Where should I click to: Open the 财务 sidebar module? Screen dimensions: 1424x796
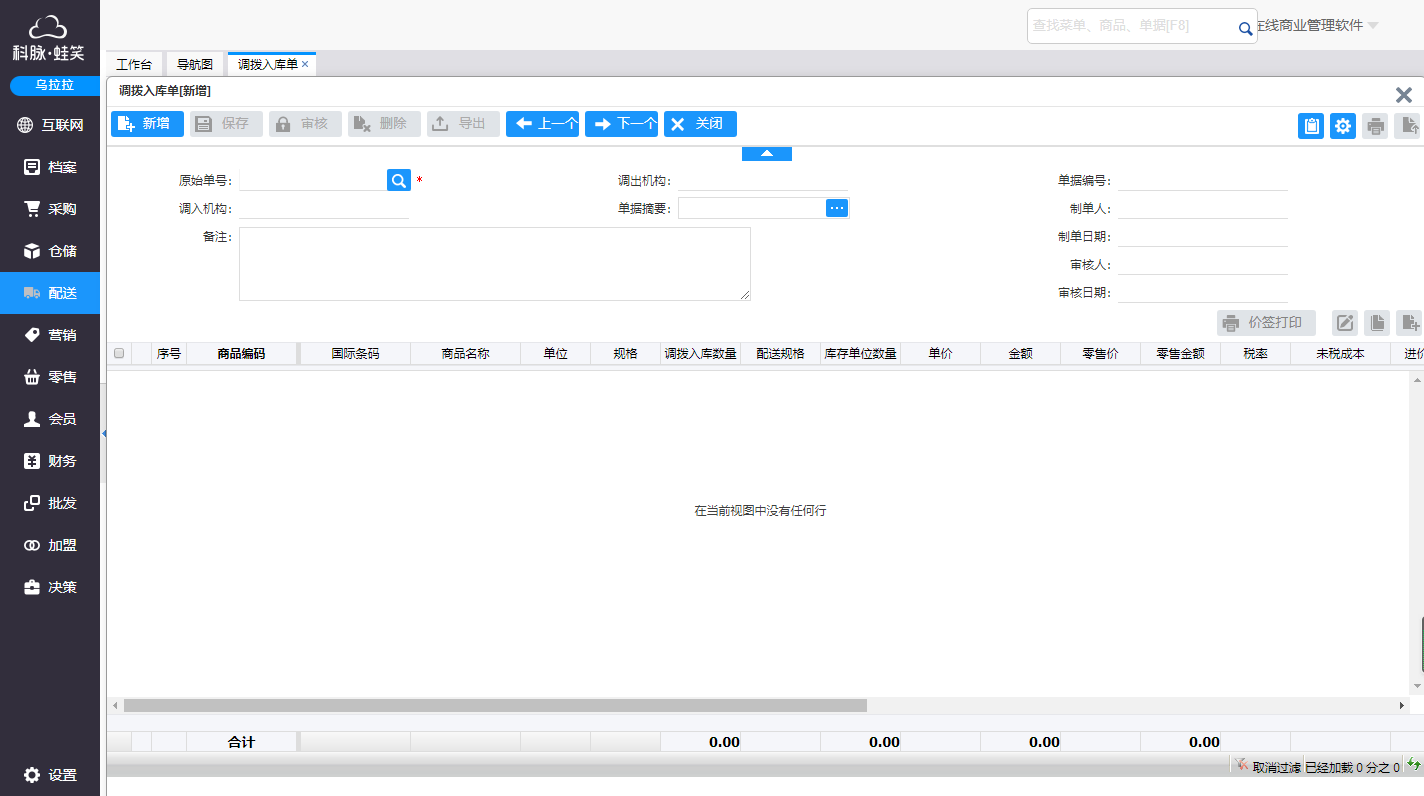[50, 461]
